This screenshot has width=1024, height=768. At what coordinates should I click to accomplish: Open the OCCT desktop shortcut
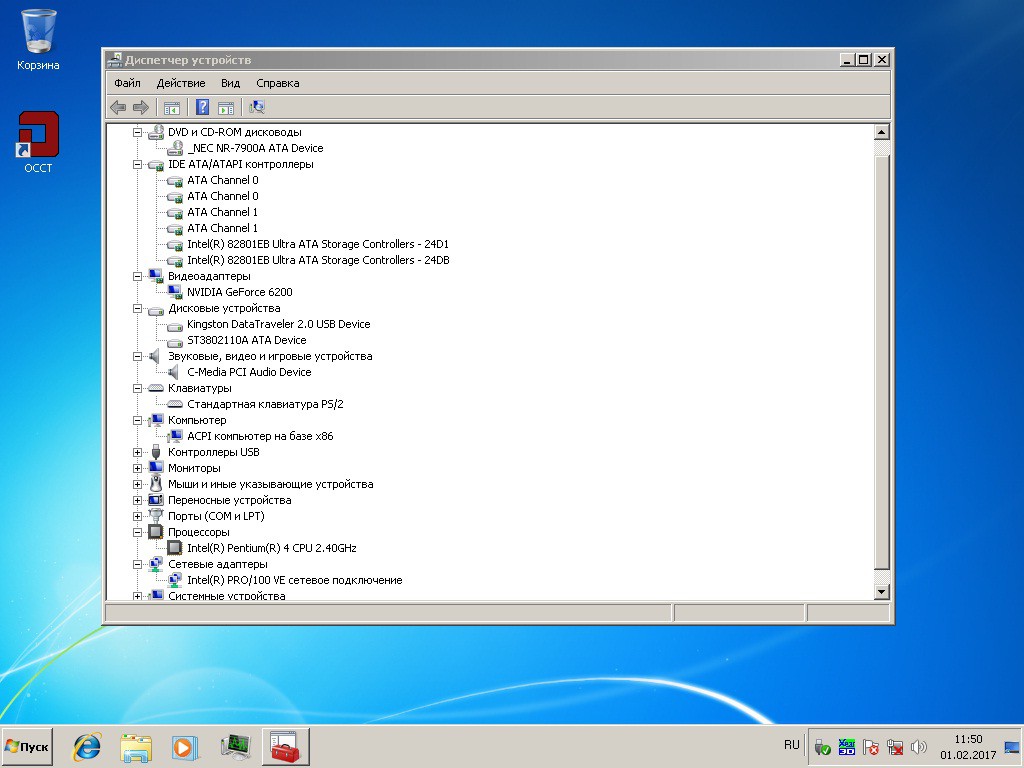tap(38, 142)
